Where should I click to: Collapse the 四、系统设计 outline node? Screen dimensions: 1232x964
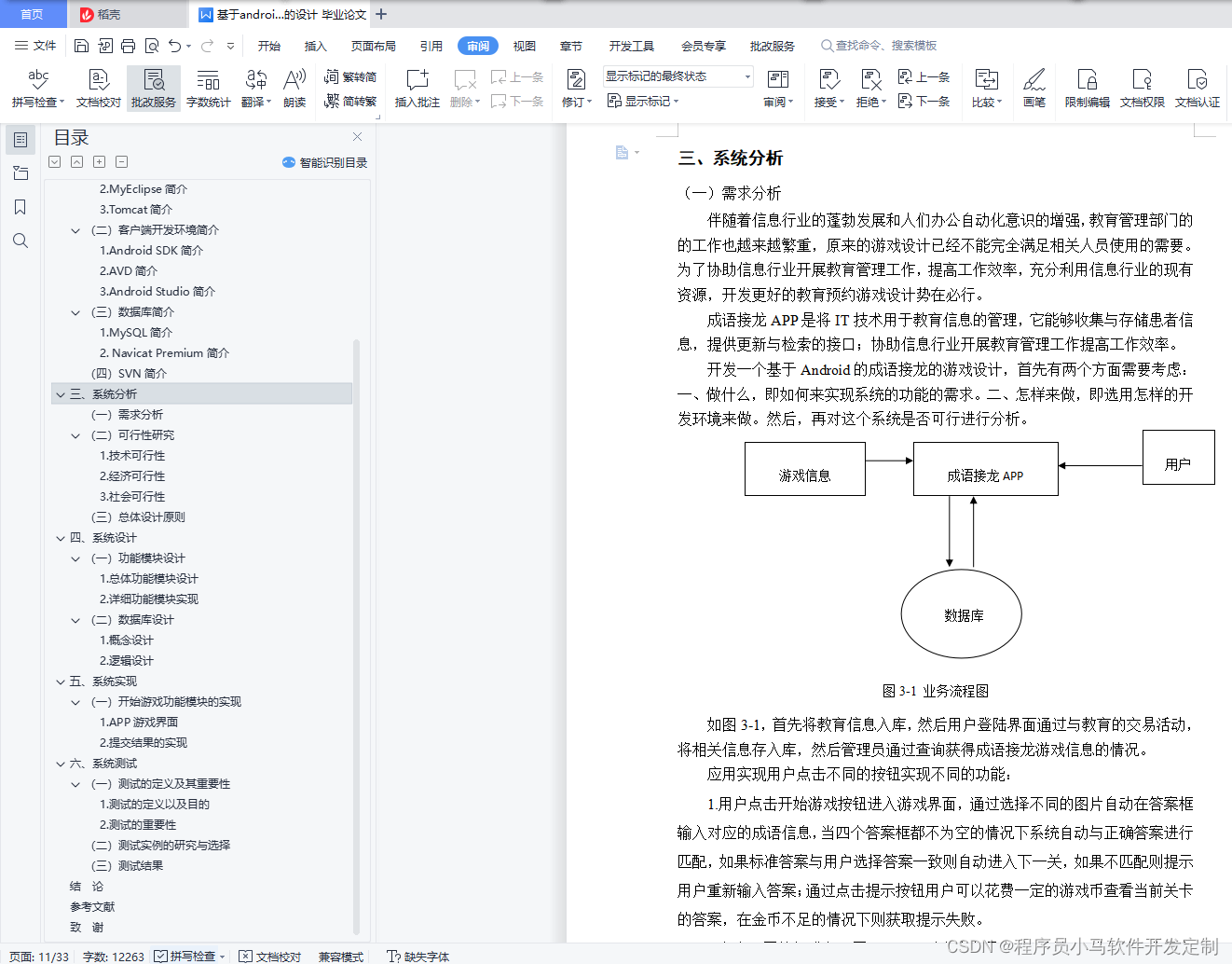(x=61, y=538)
